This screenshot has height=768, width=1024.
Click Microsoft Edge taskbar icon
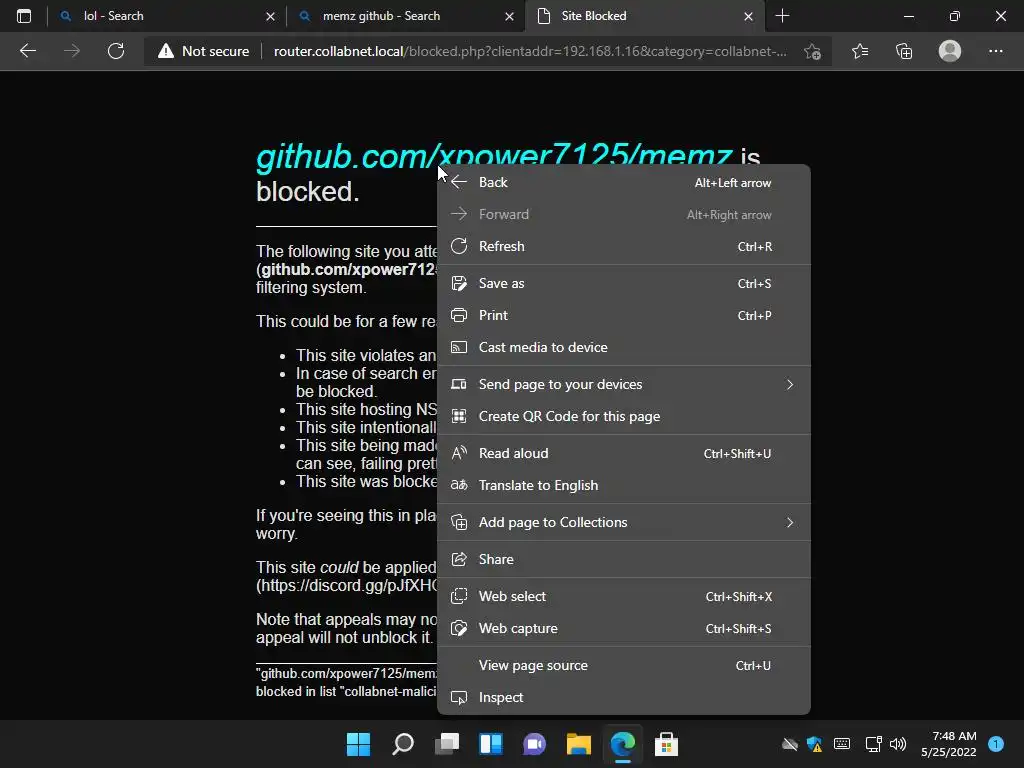pos(622,744)
